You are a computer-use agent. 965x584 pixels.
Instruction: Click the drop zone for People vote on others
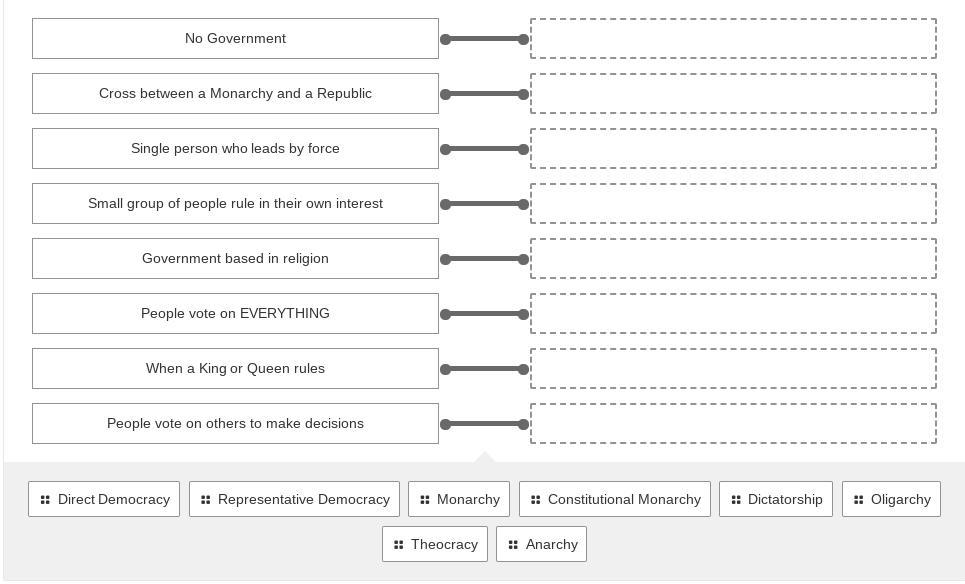(733, 424)
